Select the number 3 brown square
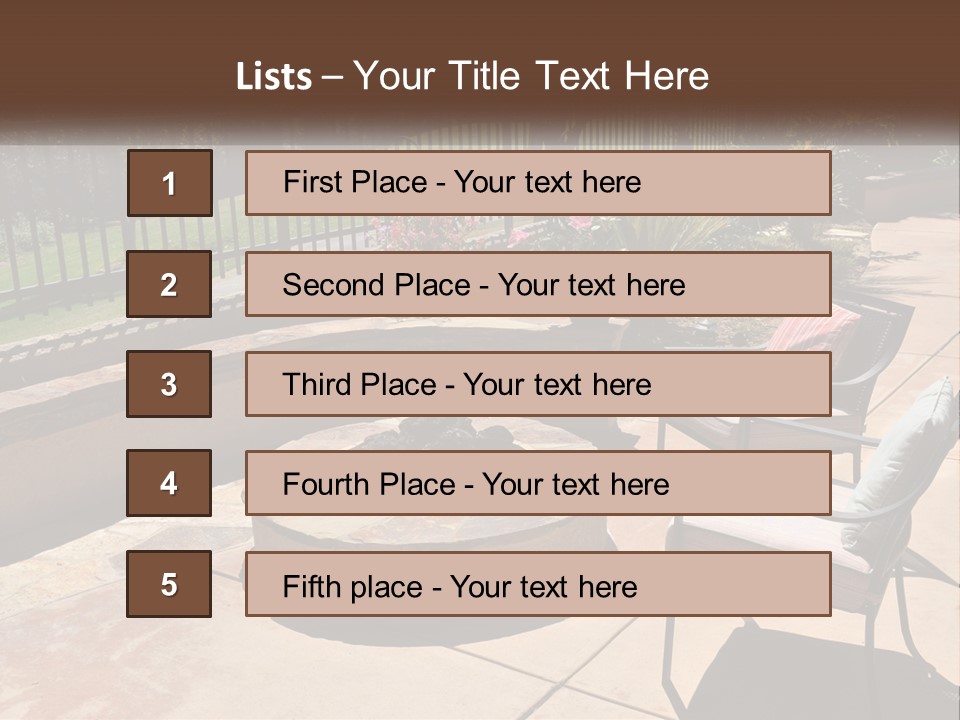Image resolution: width=960 pixels, height=720 pixels. (169, 384)
